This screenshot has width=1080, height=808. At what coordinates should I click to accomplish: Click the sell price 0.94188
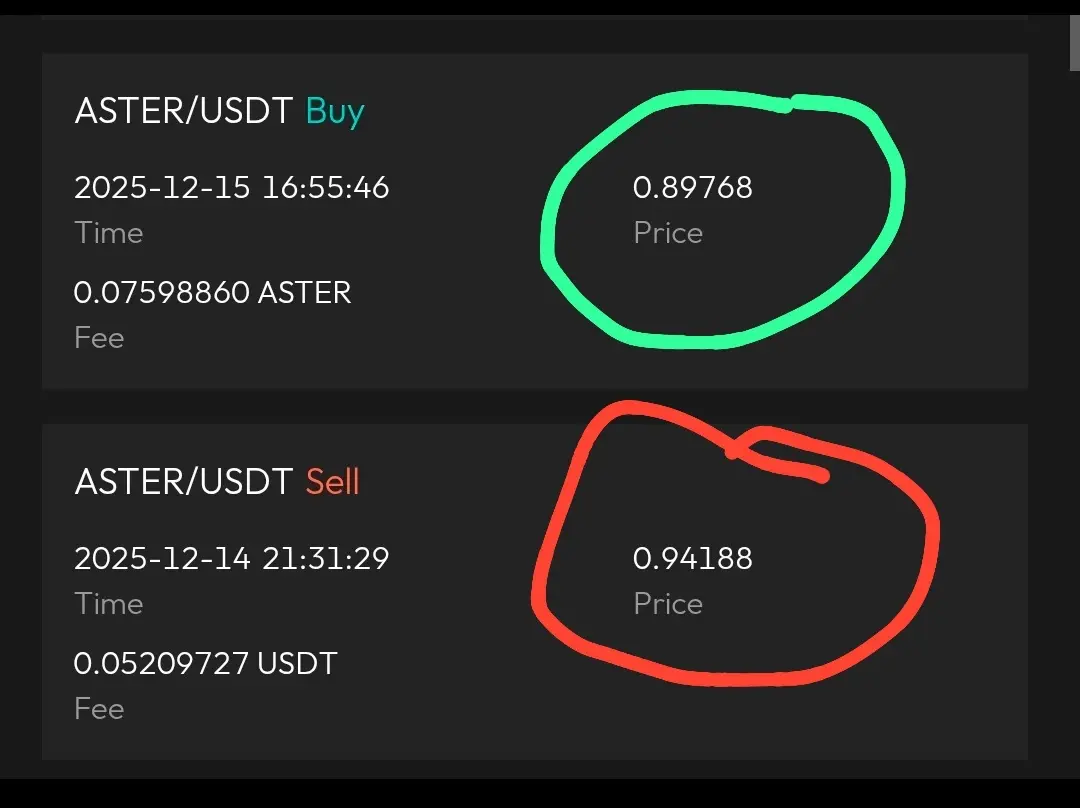[693, 558]
